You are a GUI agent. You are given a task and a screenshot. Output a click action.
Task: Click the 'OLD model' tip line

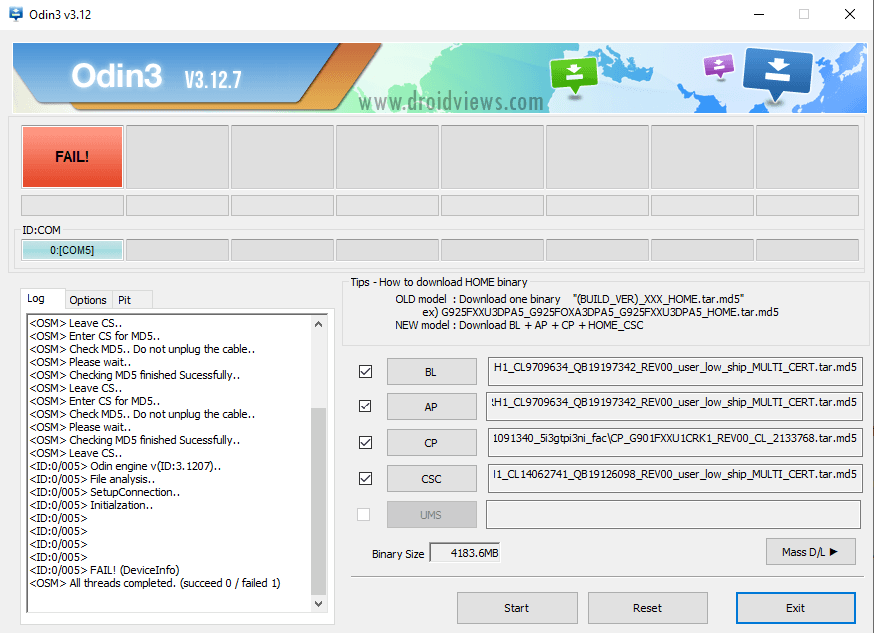570,299
